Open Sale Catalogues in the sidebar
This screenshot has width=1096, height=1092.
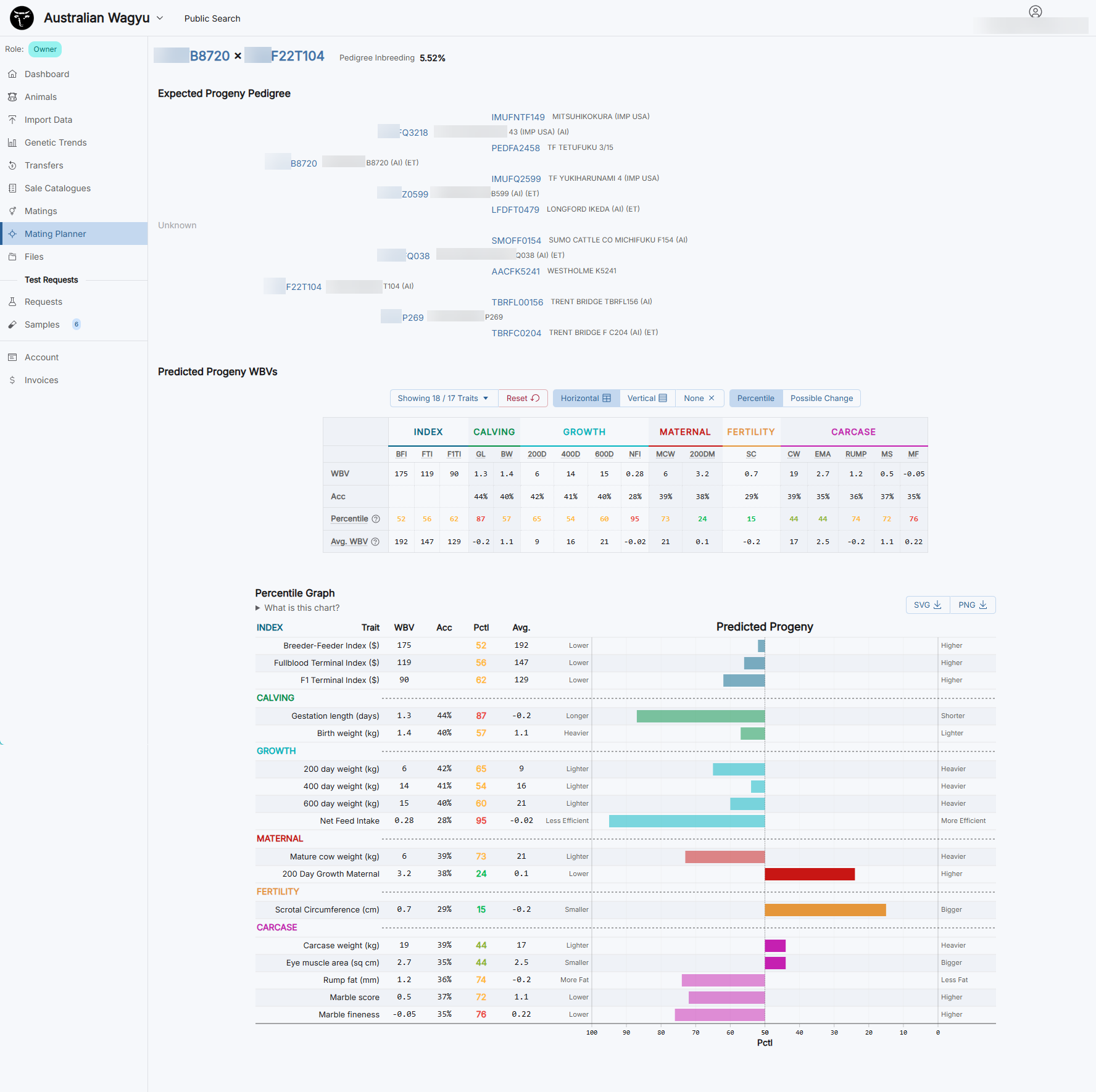[x=57, y=188]
